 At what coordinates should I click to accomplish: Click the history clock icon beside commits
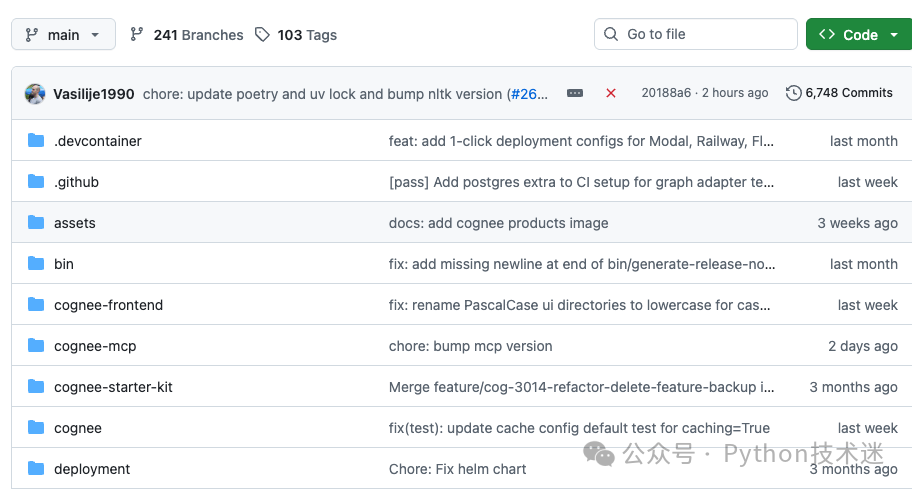(793, 93)
